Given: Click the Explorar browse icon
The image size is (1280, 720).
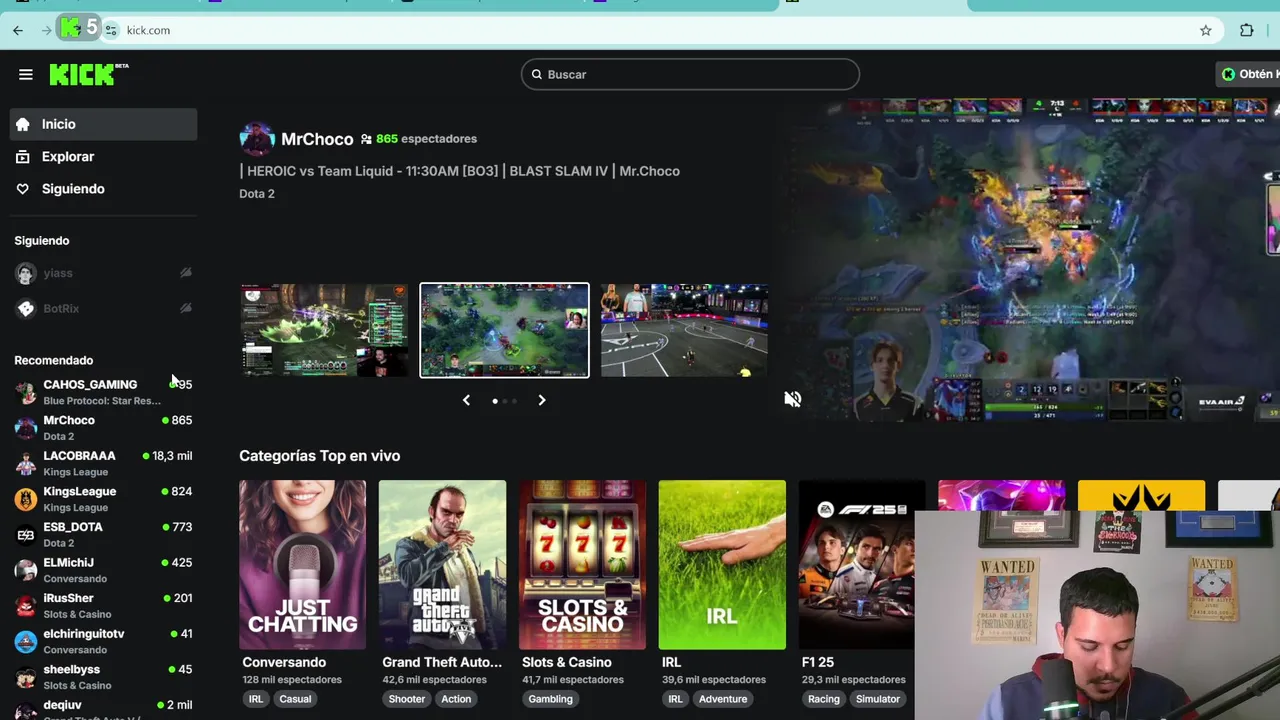Looking at the screenshot, I should 22,156.
